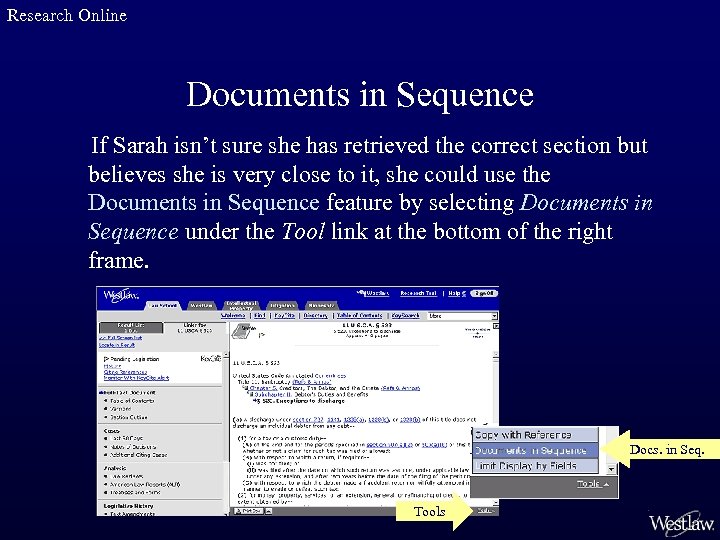Open the Chapter 5 link in document hierarchy

pos(263,388)
